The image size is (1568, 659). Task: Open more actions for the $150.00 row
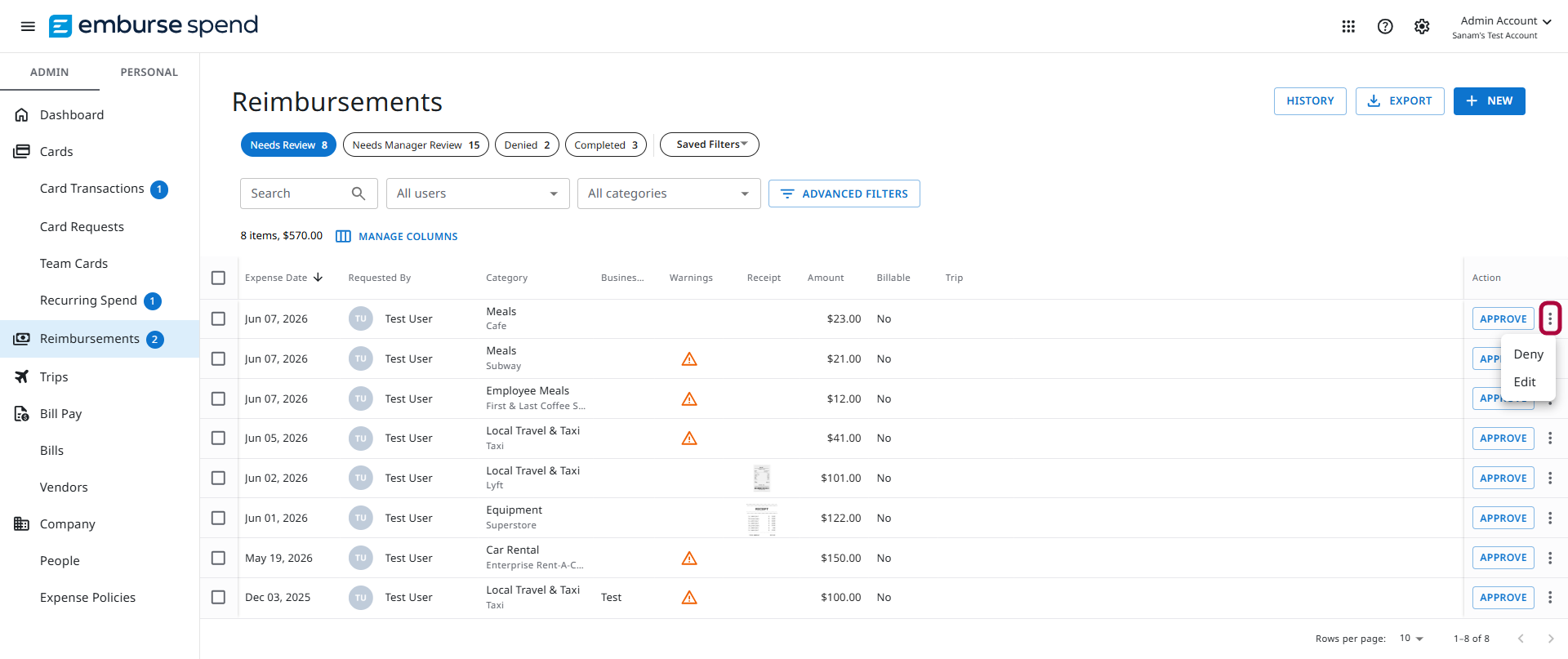pyautogui.click(x=1550, y=558)
